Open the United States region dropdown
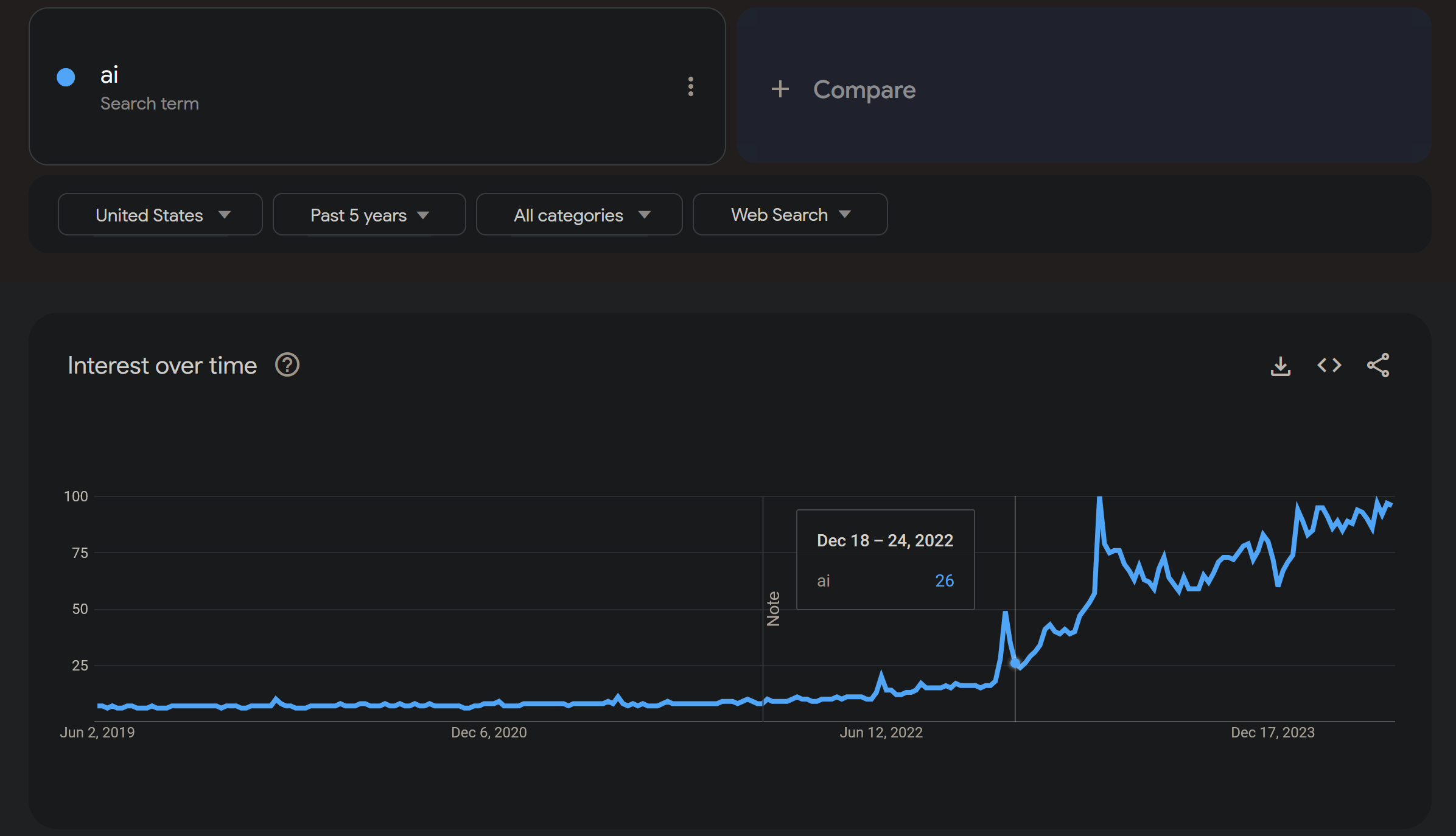1456x836 pixels. coord(160,215)
